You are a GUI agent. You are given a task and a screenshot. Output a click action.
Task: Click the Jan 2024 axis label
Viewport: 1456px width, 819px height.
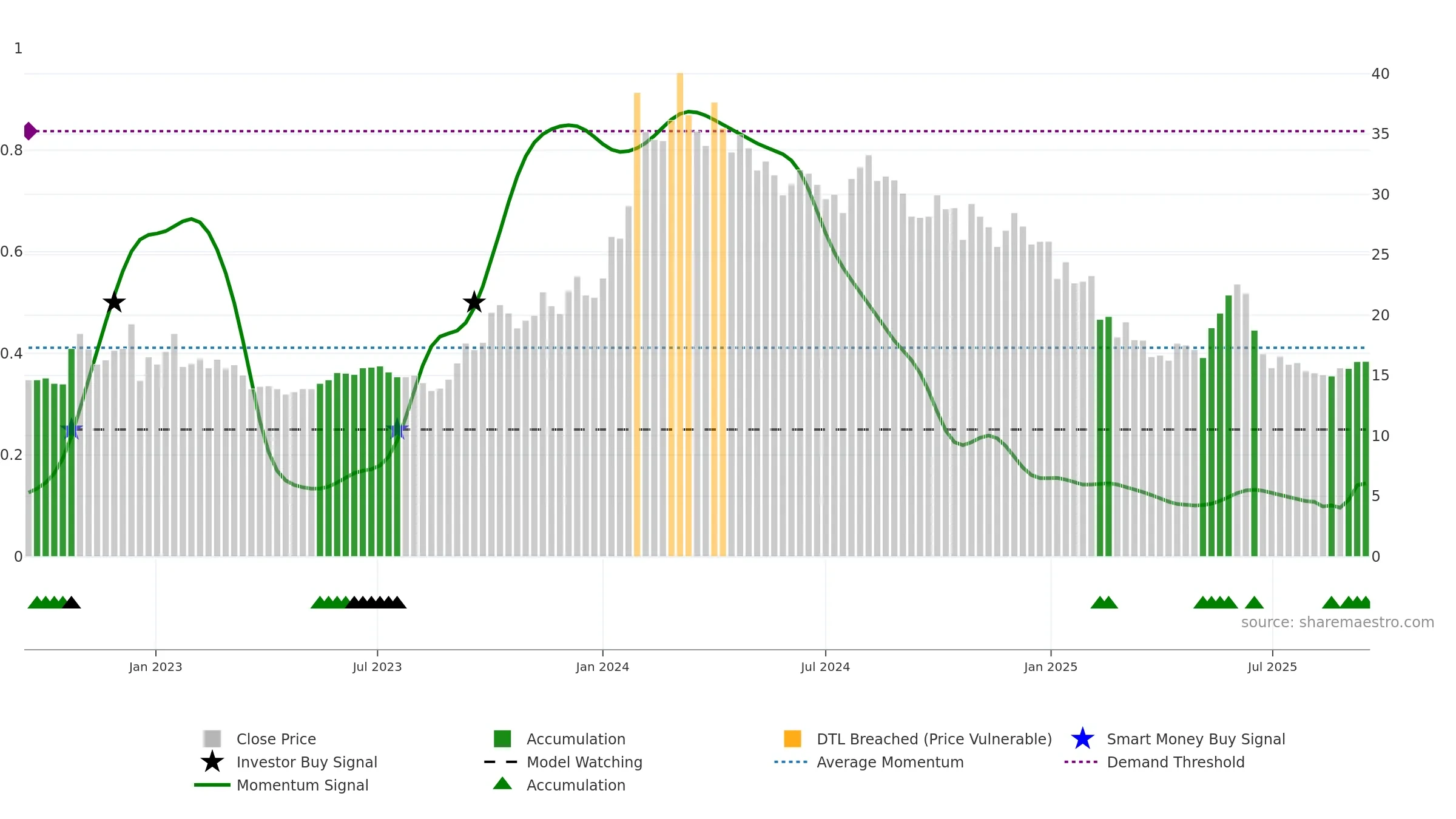(602, 667)
